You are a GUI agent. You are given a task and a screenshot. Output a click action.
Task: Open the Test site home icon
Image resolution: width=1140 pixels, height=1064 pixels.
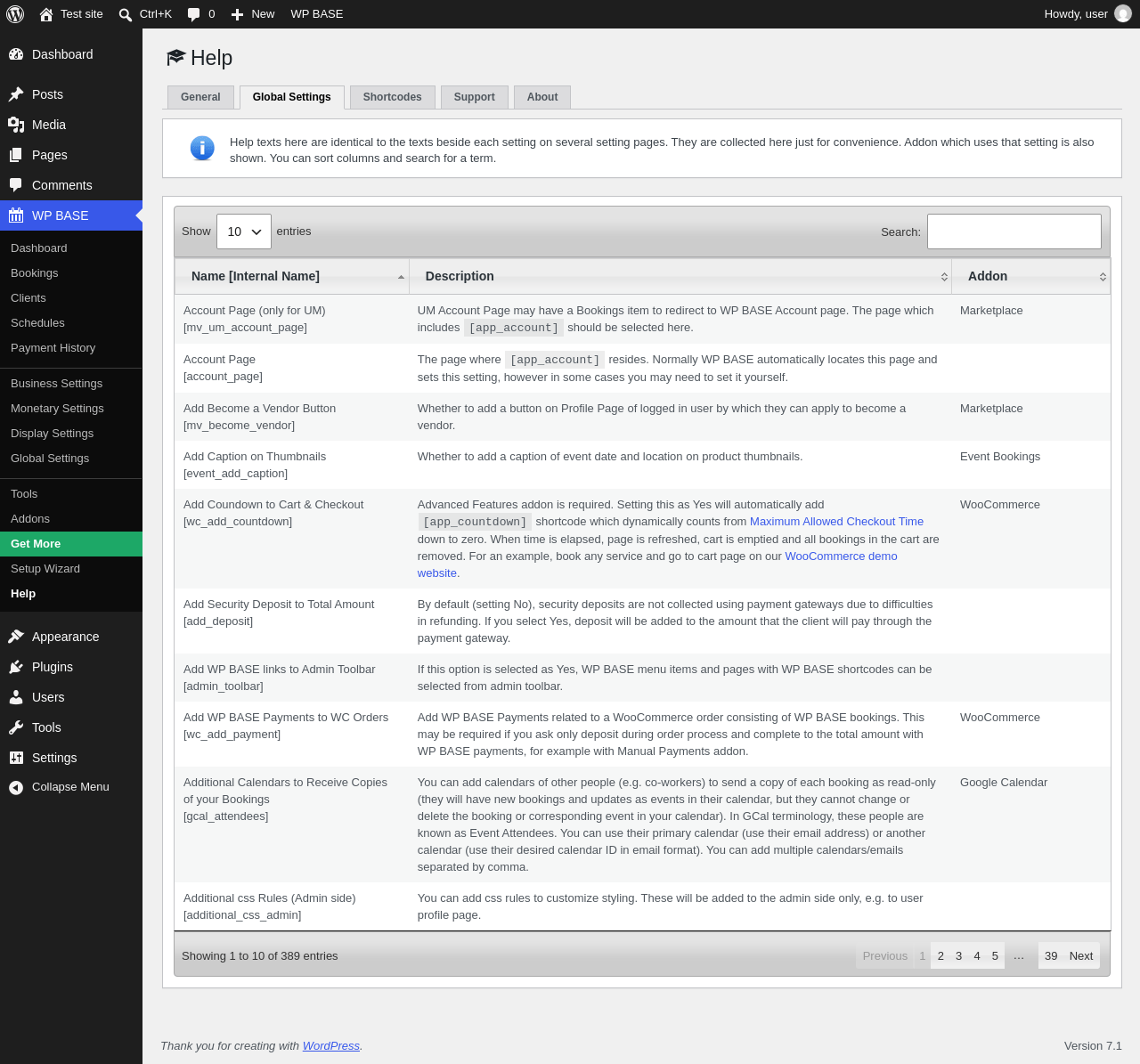click(46, 14)
